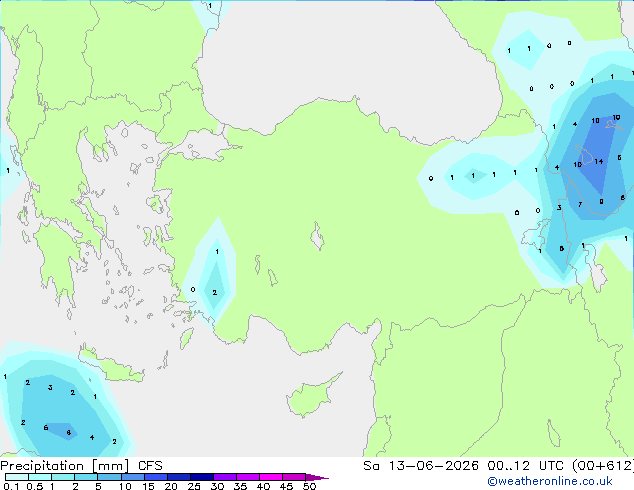Click the 0.1–0.5 mm palest legend swatch
The image size is (634, 490).
[17, 477]
